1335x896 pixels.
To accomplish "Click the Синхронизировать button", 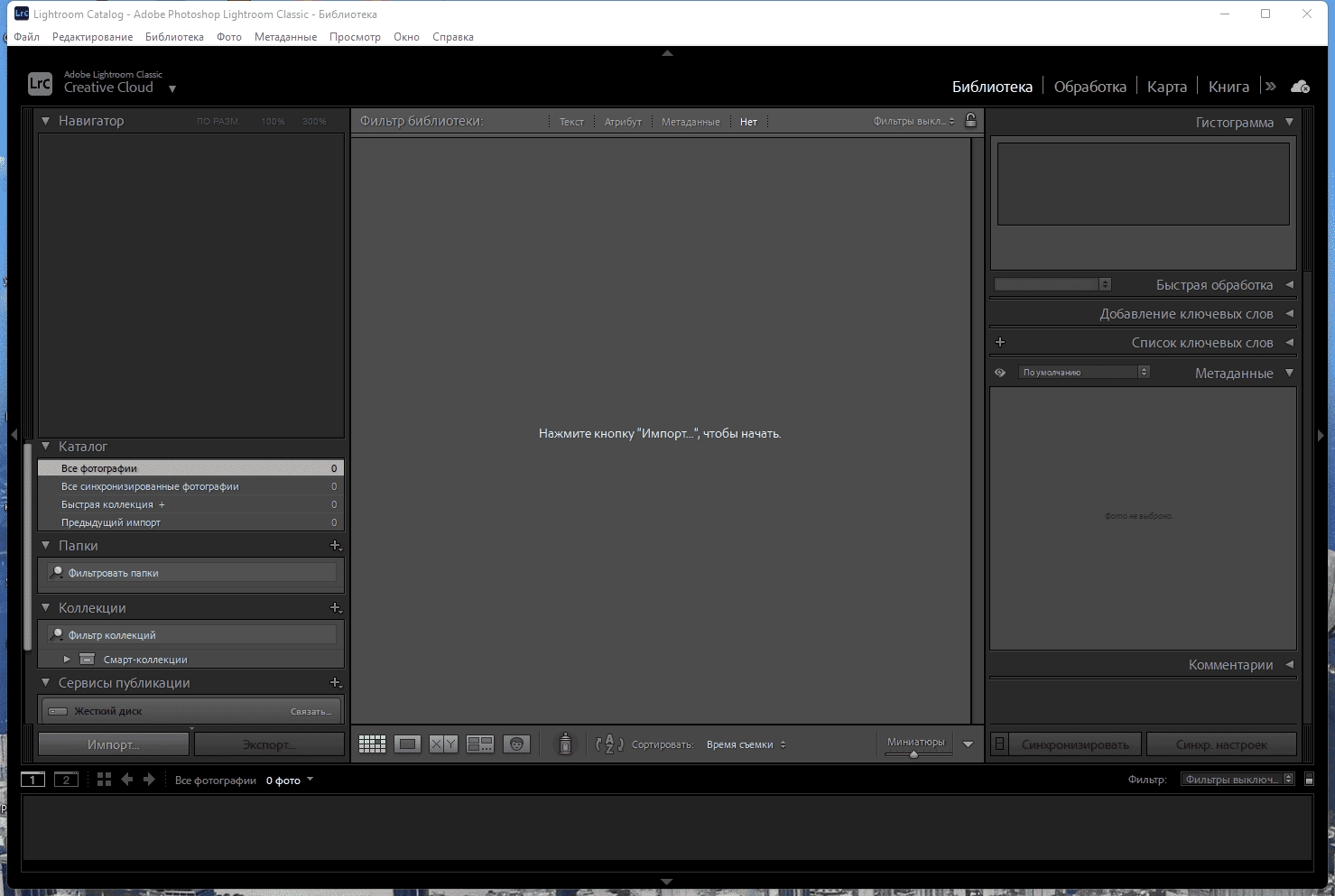I will coord(1076,744).
